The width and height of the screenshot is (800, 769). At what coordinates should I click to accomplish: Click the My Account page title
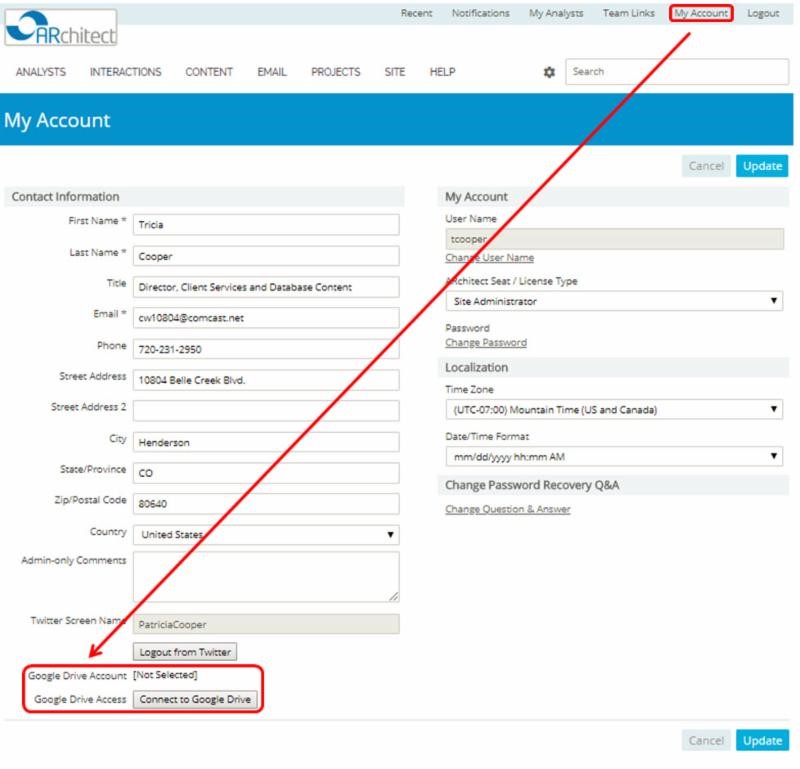pyautogui.click(x=57, y=120)
